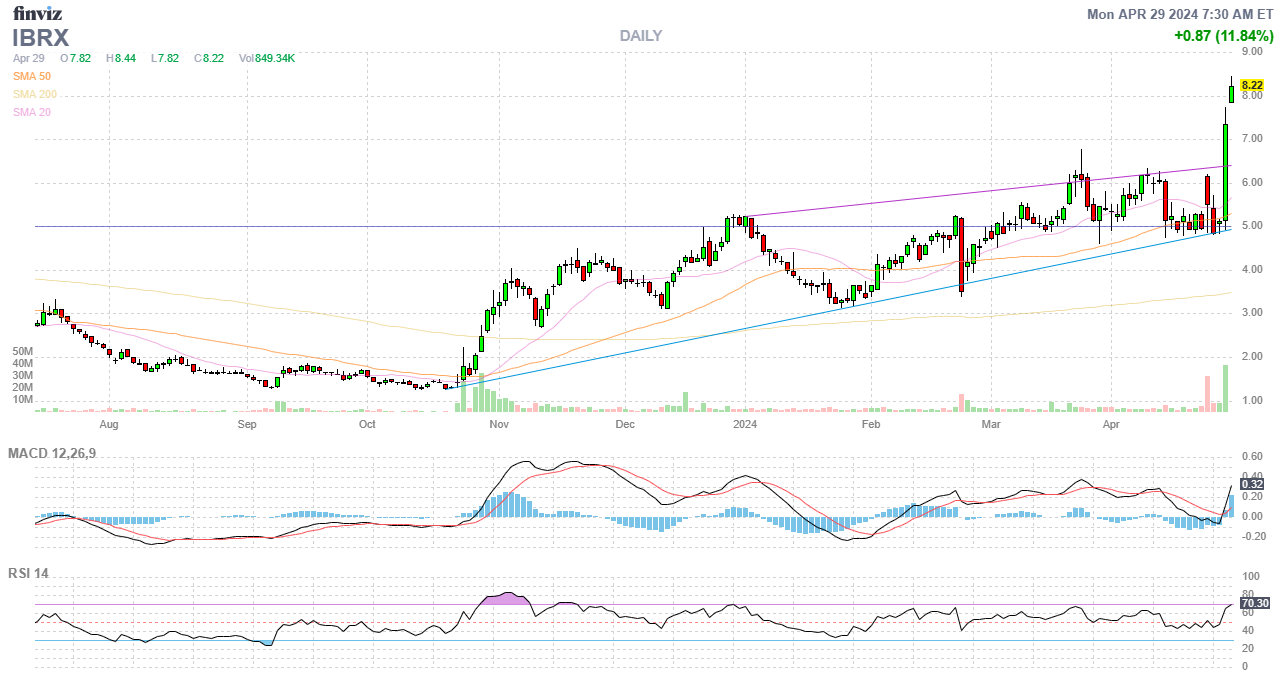Toggle the SMA 20 legend label
The width and height of the screenshot is (1287, 682).
tap(32, 113)
